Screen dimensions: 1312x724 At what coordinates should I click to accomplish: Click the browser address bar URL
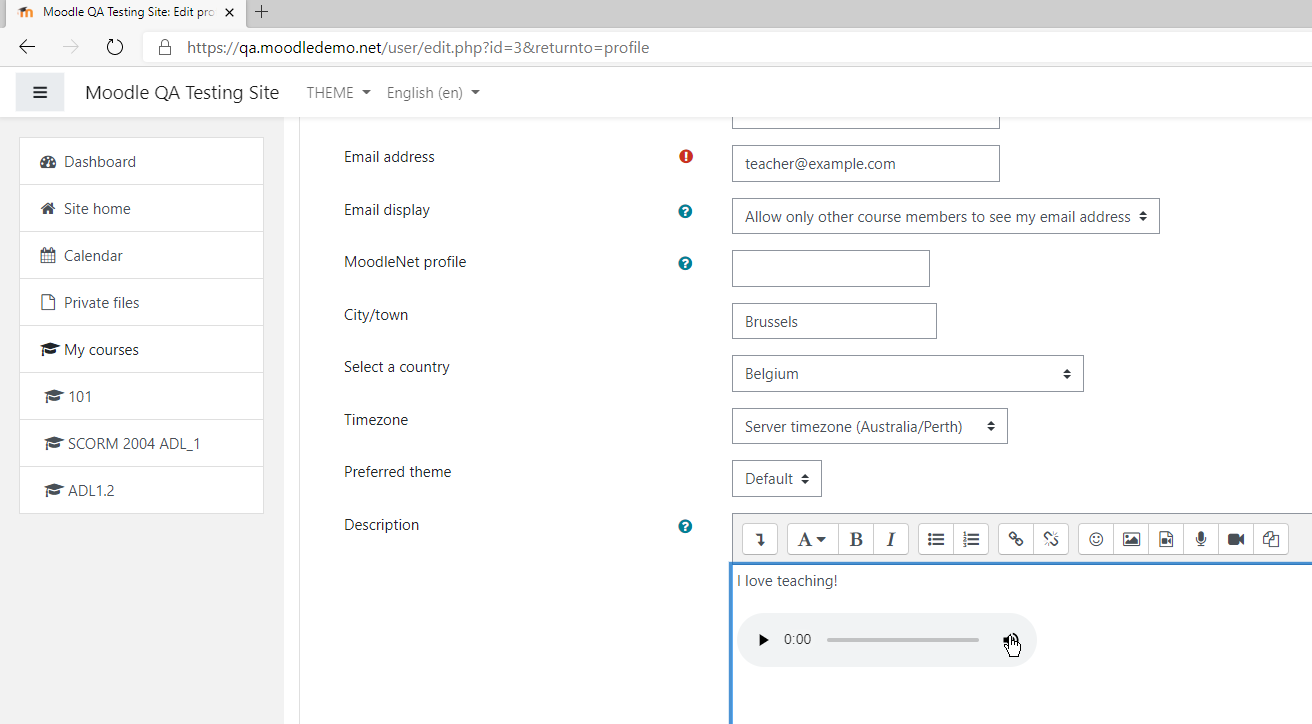point(418,47)
